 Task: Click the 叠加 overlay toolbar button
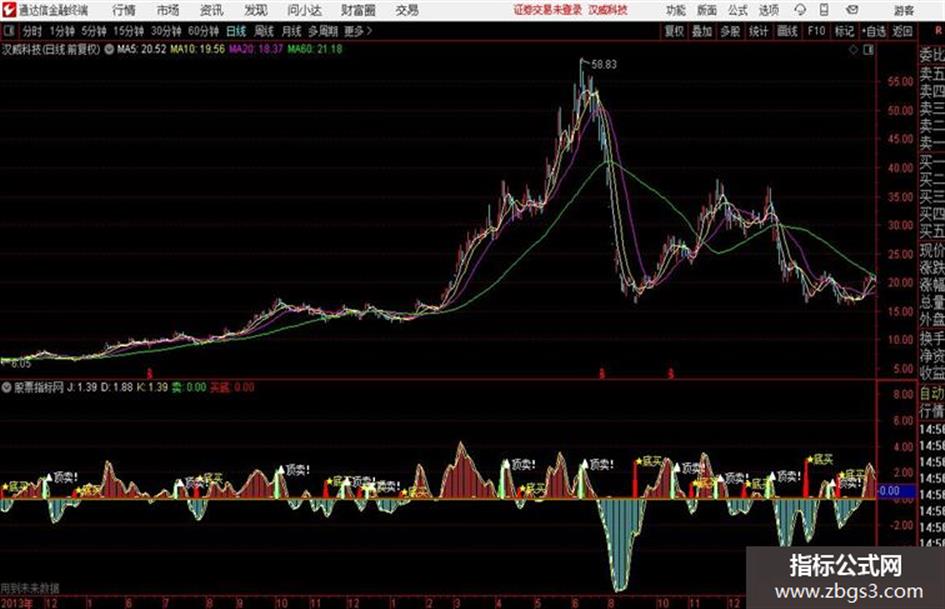click(x=702, y=31)
